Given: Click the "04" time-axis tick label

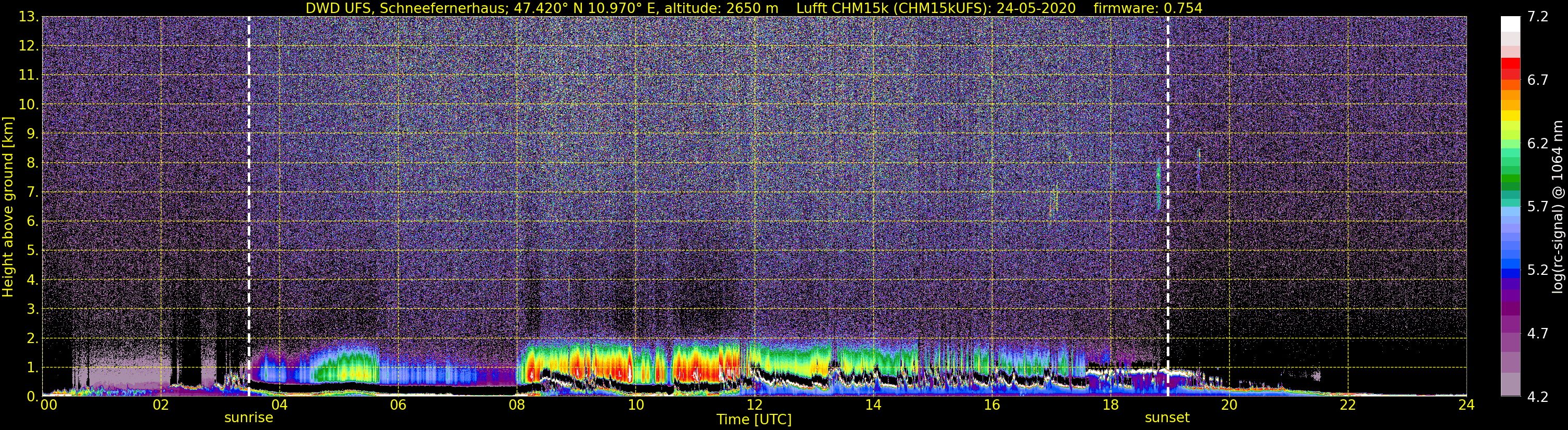Looking at the screenshot, I should point(279,406).
